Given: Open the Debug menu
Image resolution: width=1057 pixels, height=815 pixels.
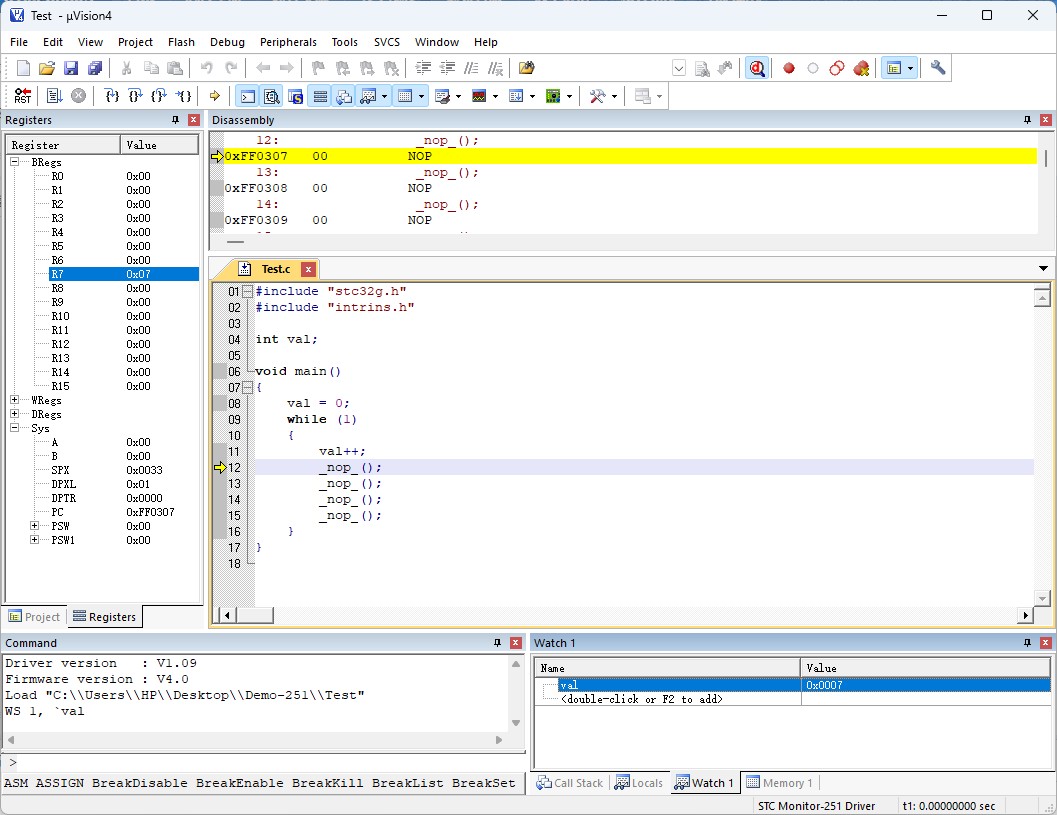Looking at the screenshot, I should point(227,42).
